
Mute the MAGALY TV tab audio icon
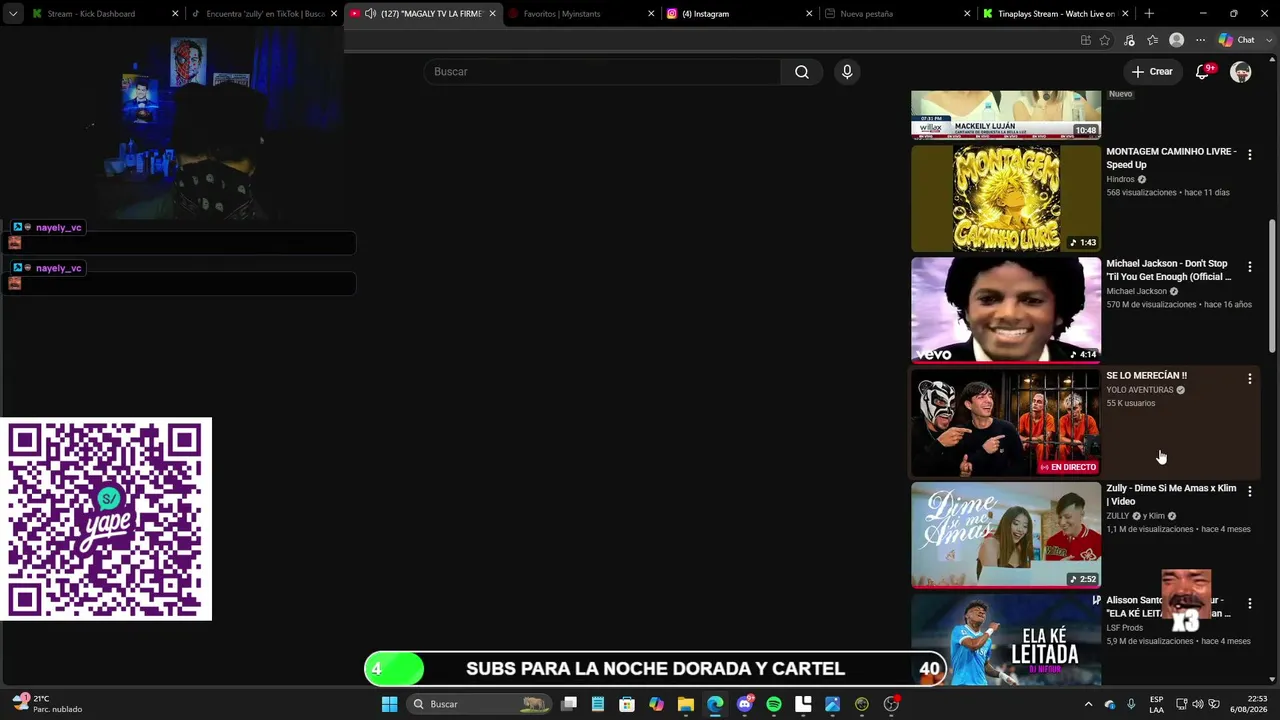coord(370,14)
